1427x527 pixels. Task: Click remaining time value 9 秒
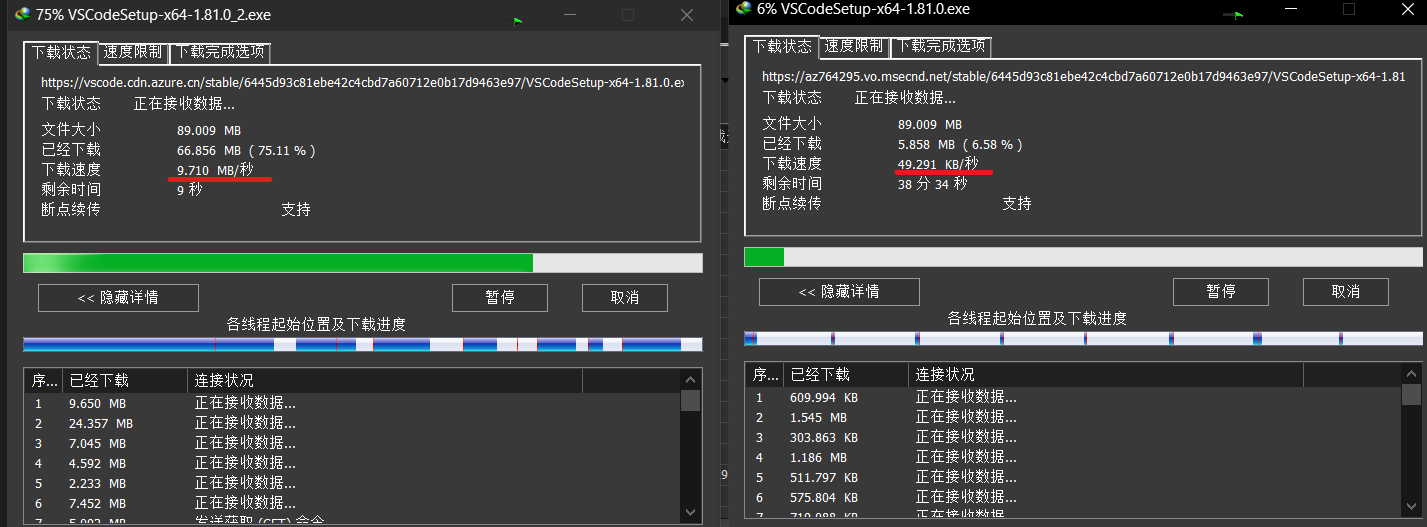(189, 189)
